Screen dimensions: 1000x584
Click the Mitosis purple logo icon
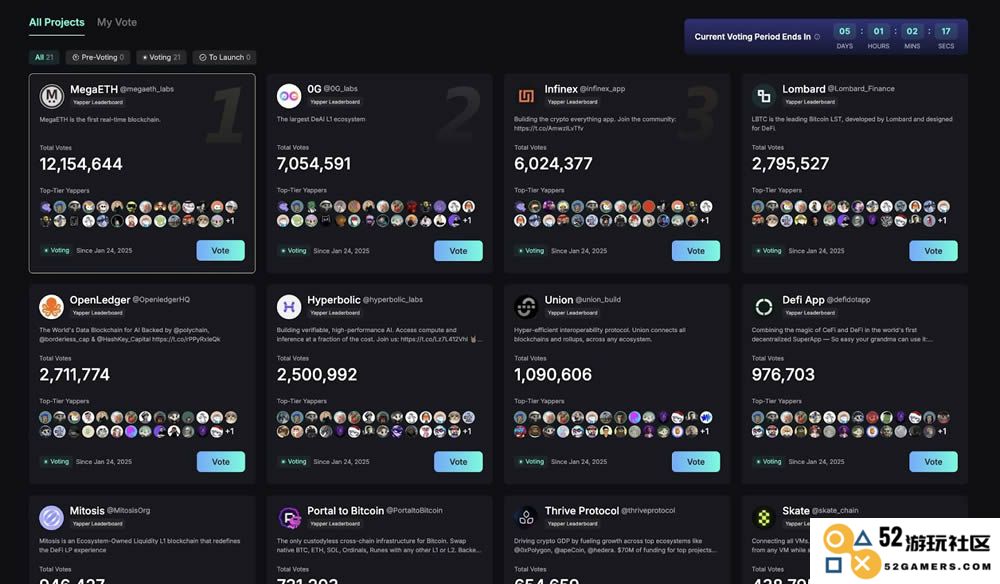click(x=52, y=518)
